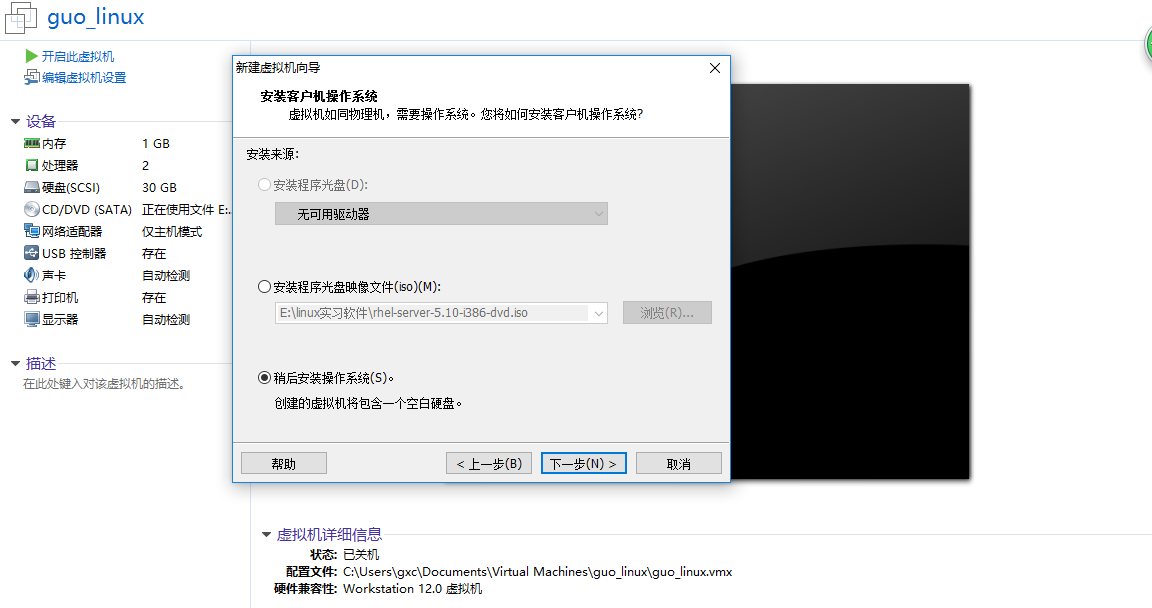Image resolution: width=1152 pixels, height=608 pixels.
Task: Click the 仅主机模式 network value
Action: click(172, 232)
